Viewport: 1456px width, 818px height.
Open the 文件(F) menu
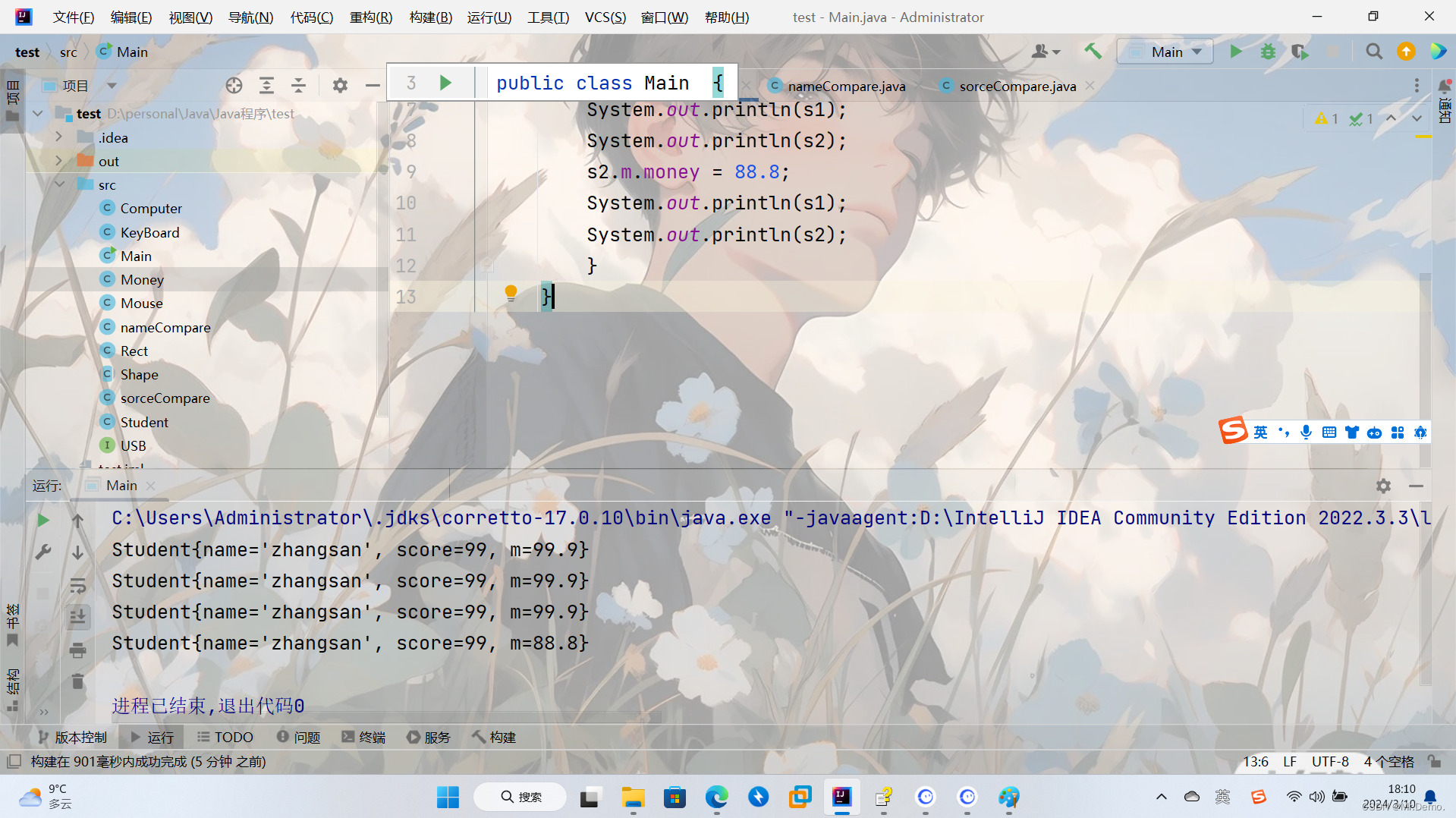pyautogui.click(x=74, y=17)
